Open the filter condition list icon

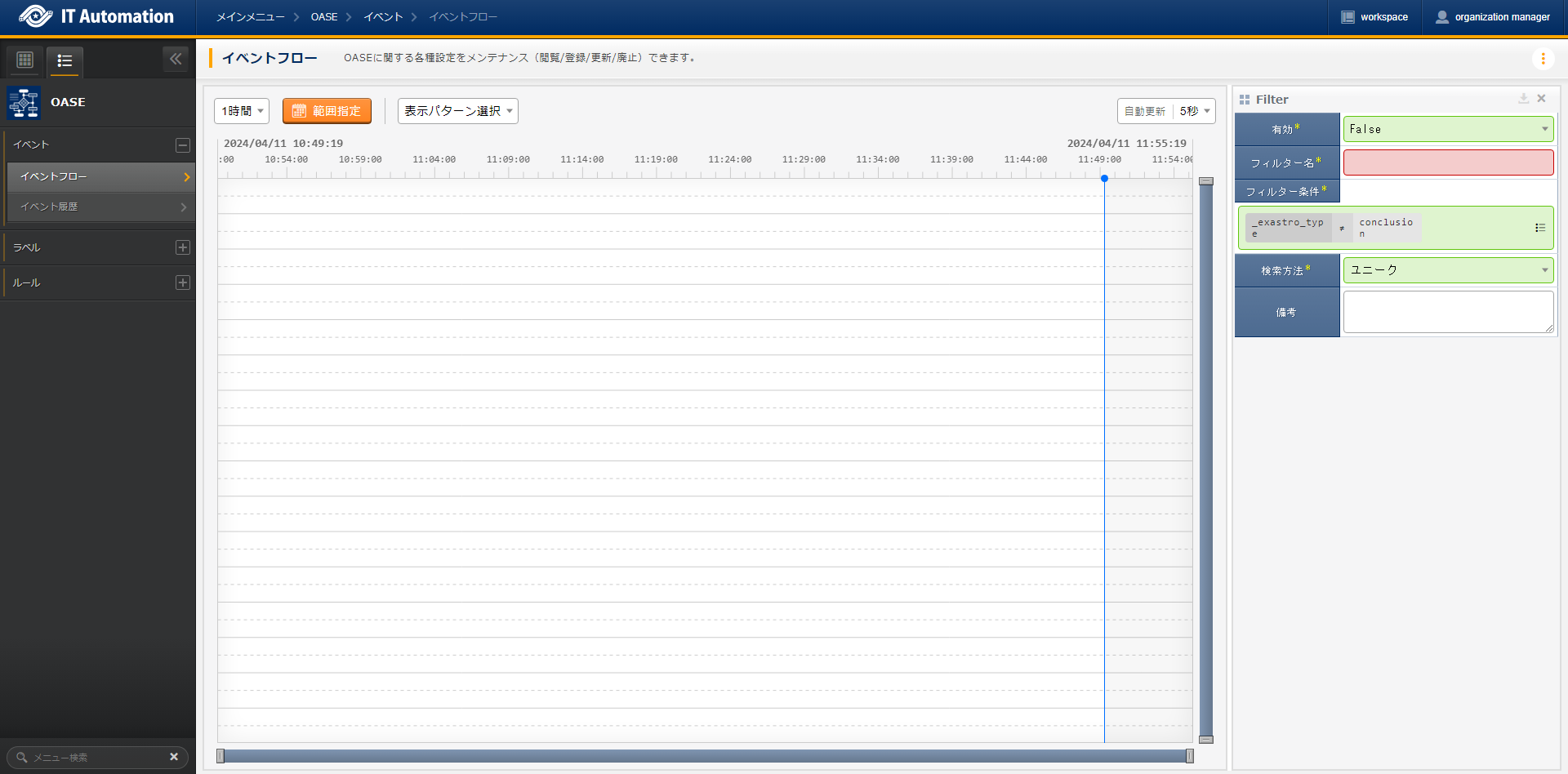click(1539, 228)
